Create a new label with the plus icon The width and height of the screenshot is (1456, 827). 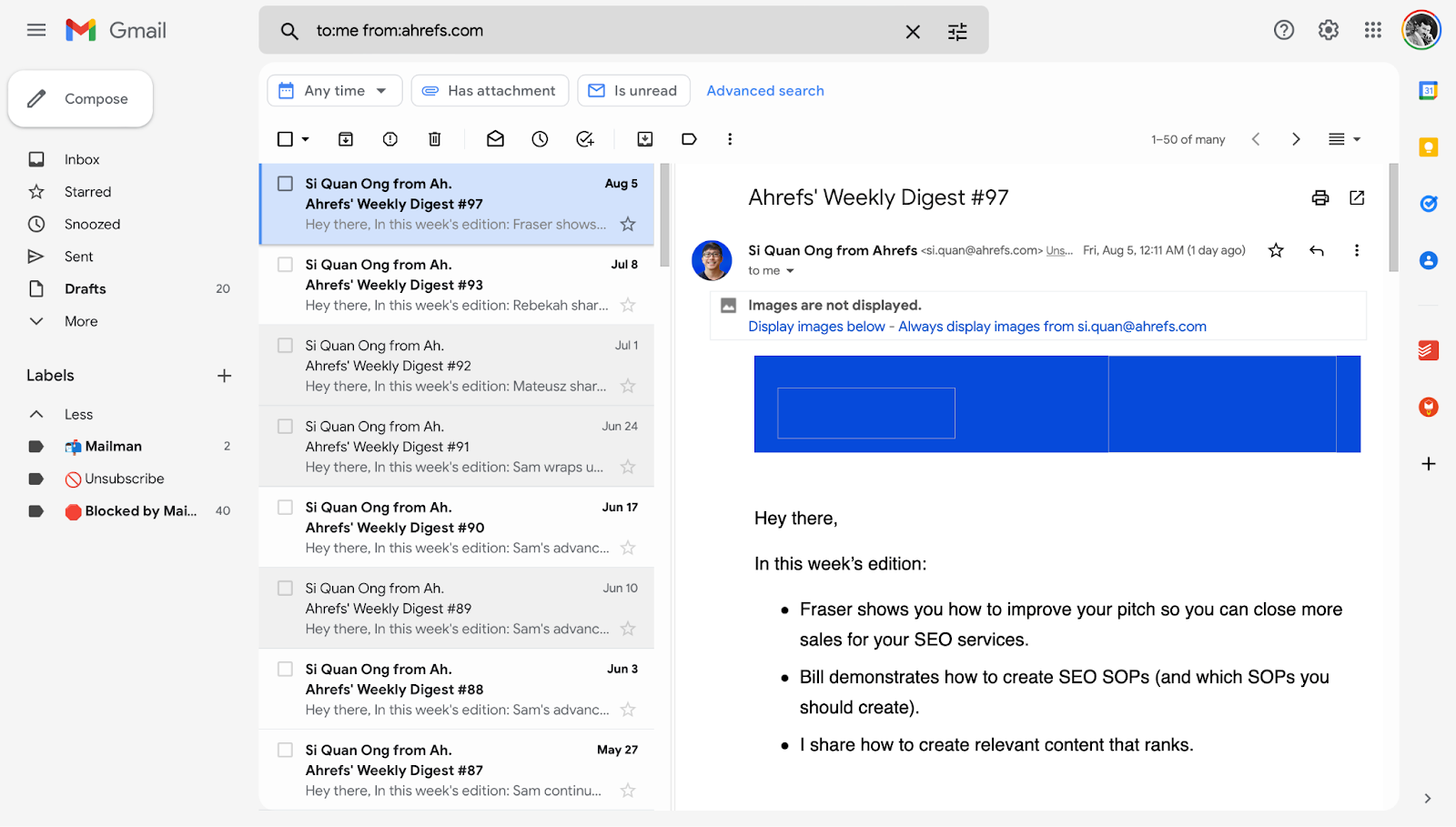point(225,376)
